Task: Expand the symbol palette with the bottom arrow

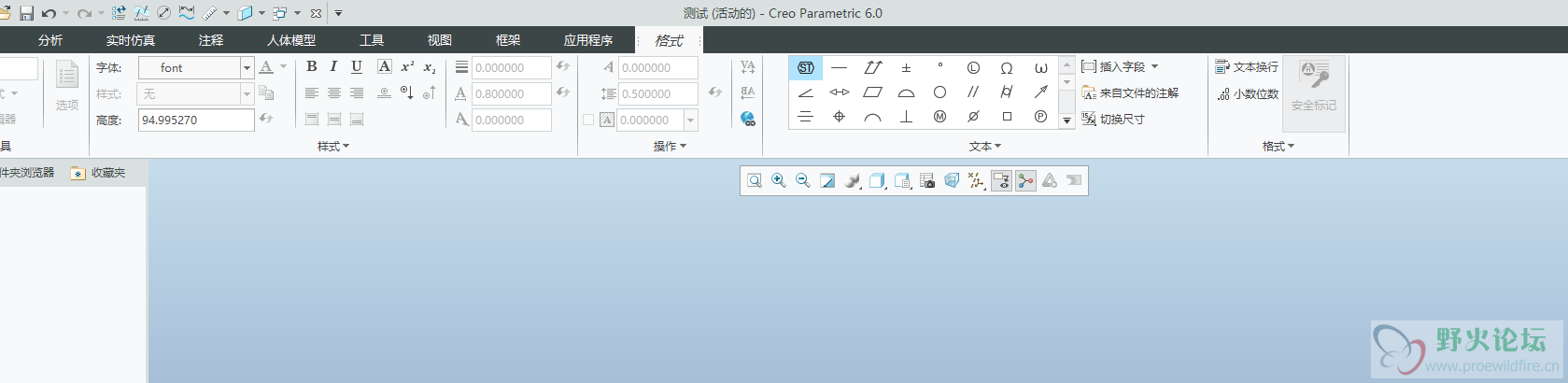Action: pos(1067,121)
